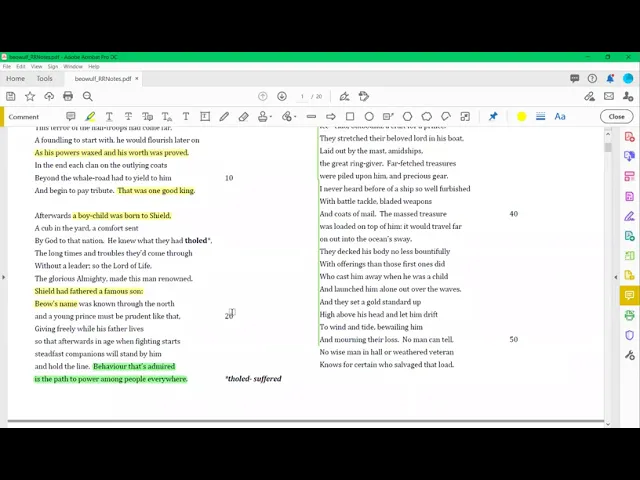Open the Aa text properties

pos(560,117)
